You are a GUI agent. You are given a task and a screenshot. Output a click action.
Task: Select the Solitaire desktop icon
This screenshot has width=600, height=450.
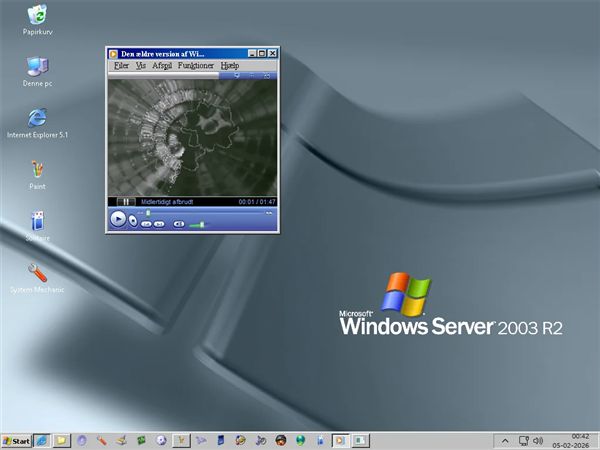point(37,226)
